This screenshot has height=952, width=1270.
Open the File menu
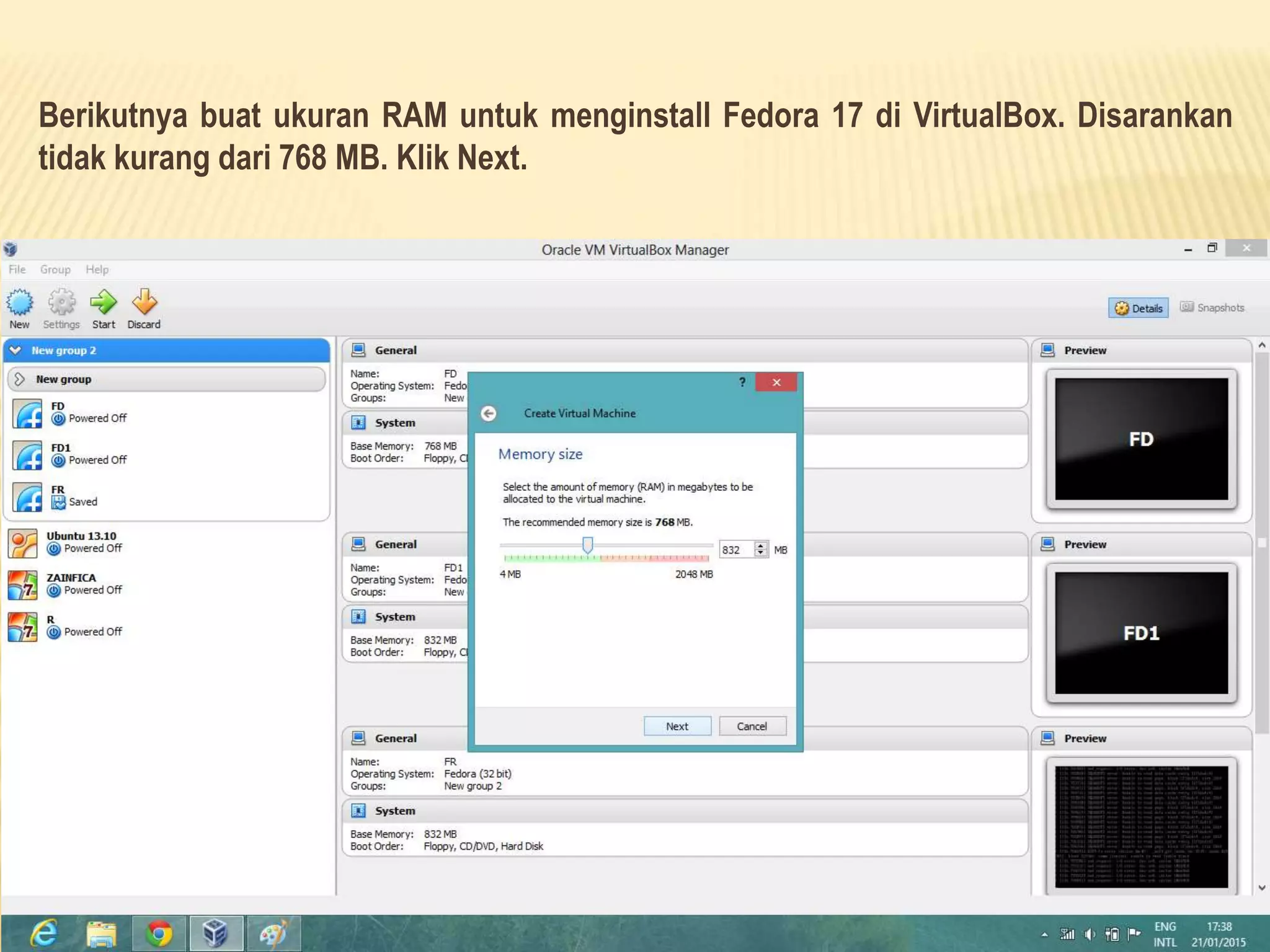point(17,270)
